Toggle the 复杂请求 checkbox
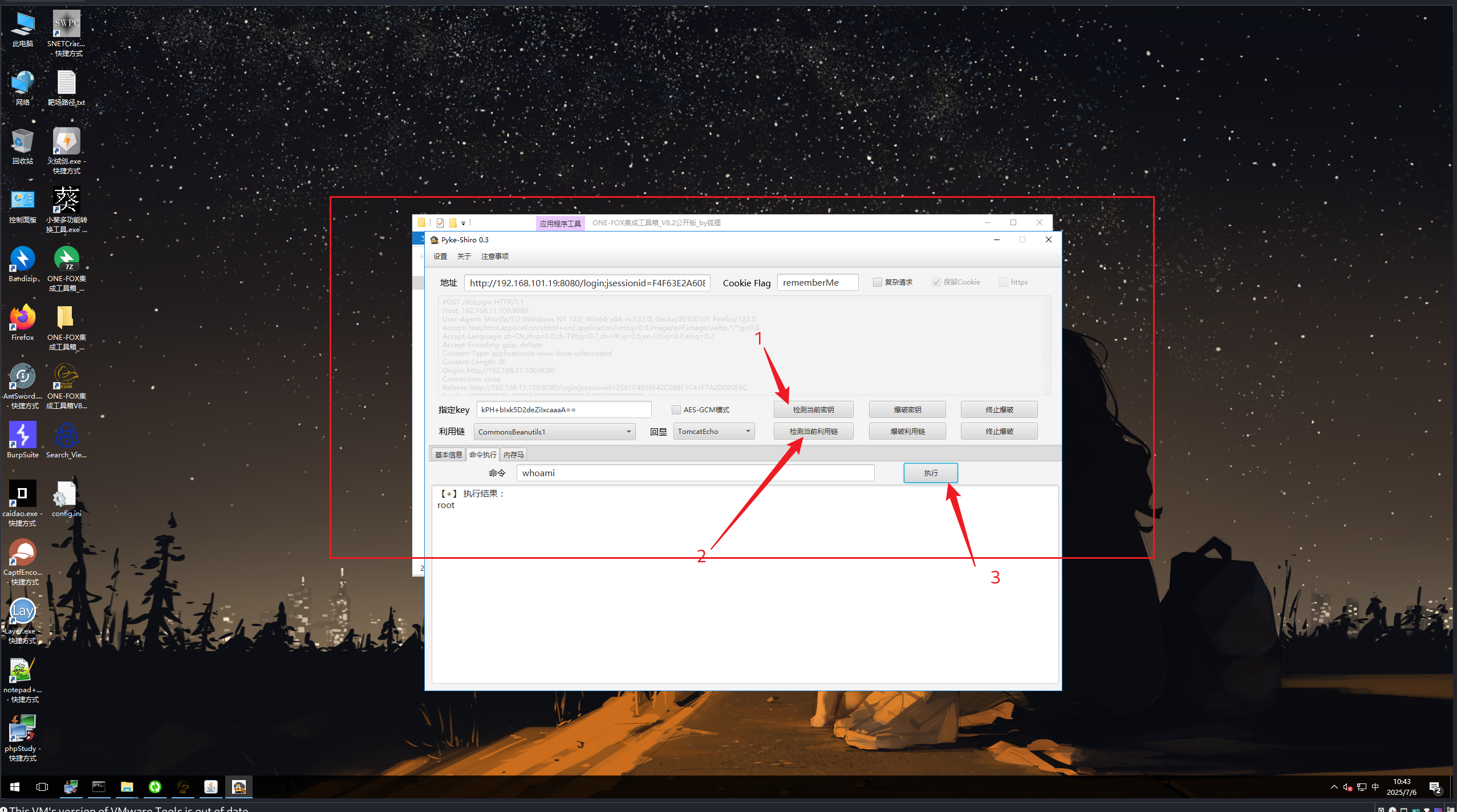The image size is (1457, 812). pyautogui.click(x=878, y=282)
